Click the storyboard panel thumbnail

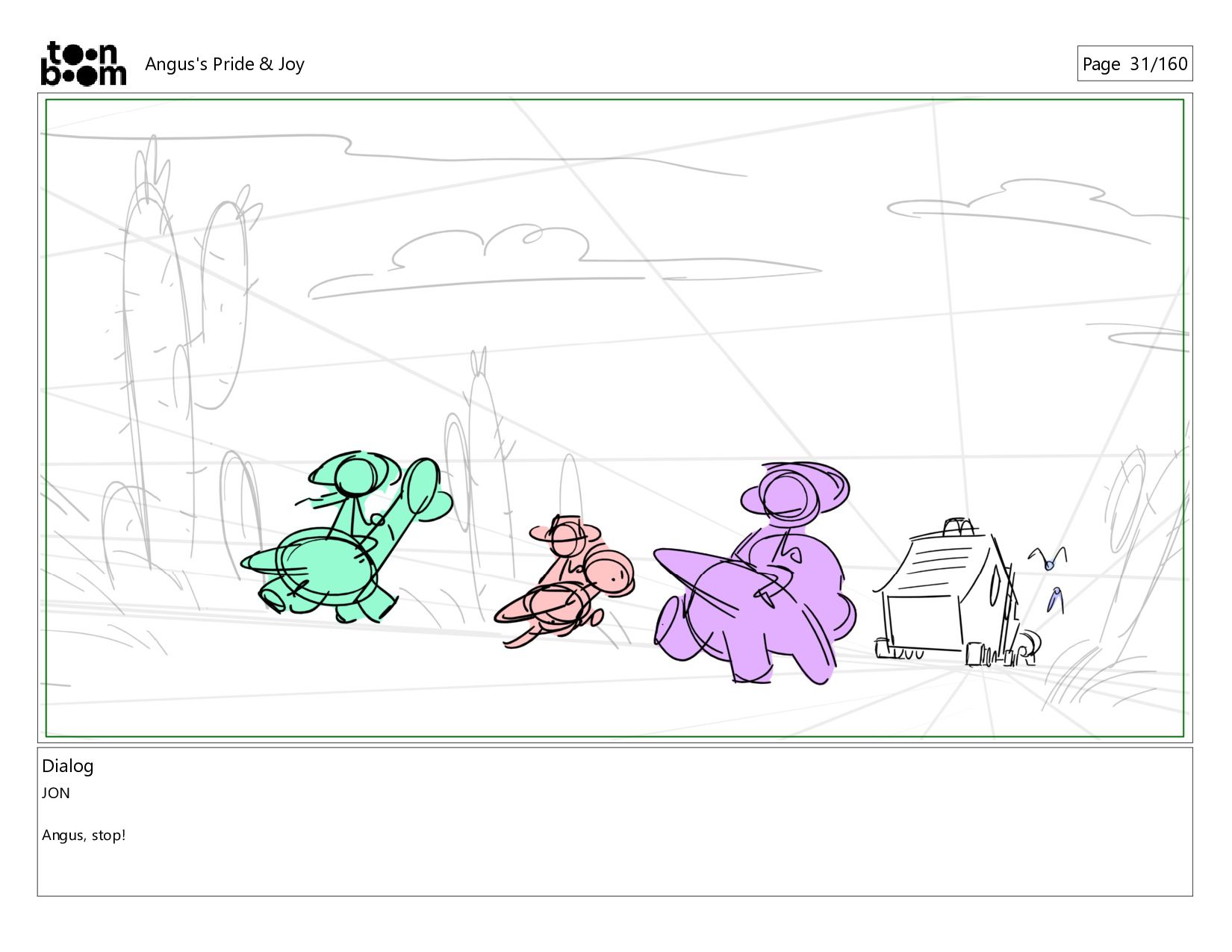point(615,417)
